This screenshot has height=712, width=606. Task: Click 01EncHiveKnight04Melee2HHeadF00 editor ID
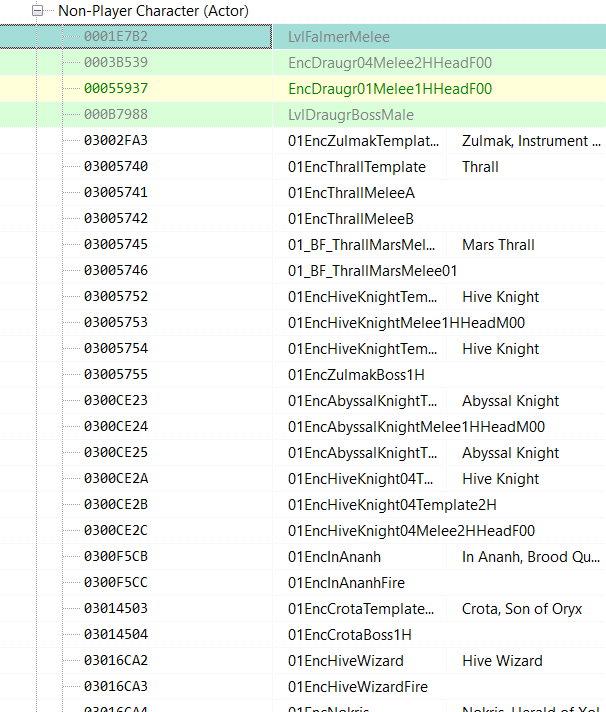[411, 531]
